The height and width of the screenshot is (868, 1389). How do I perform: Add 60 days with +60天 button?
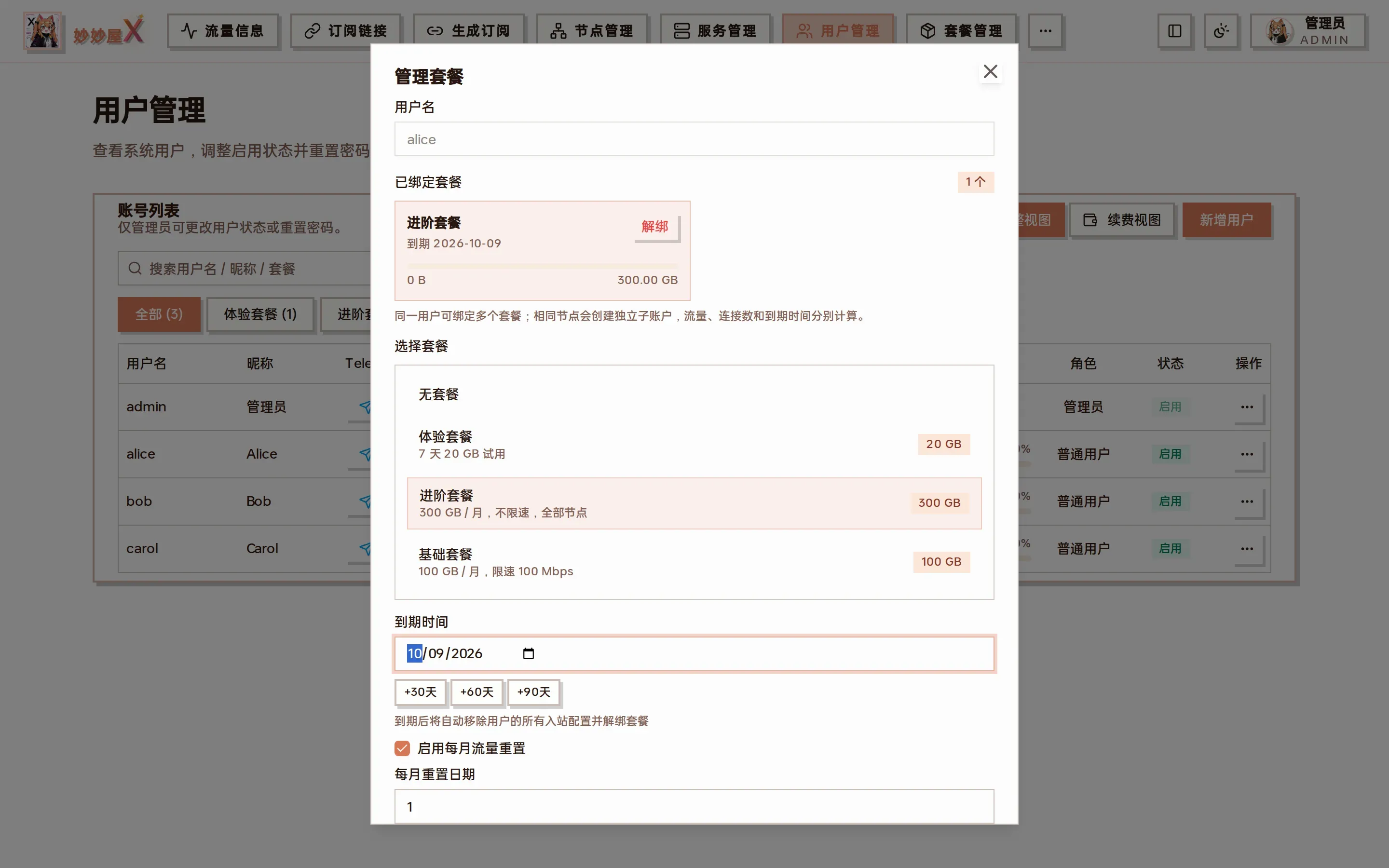coord(477,692)
